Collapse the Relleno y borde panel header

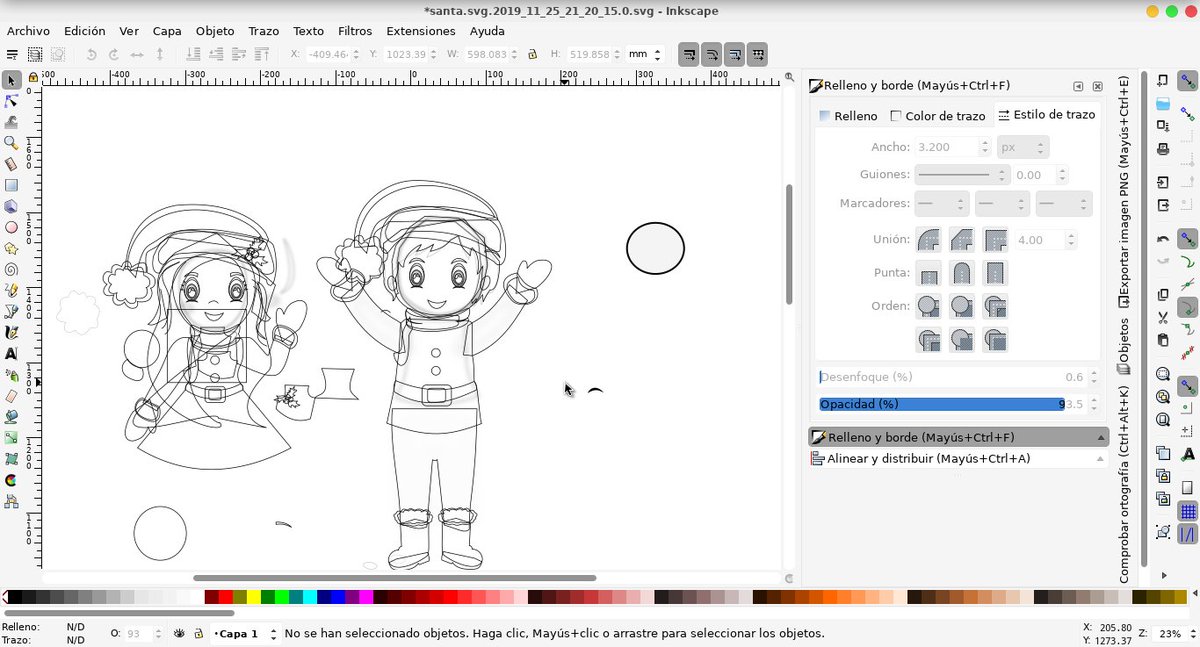click(x=958, y=437)
